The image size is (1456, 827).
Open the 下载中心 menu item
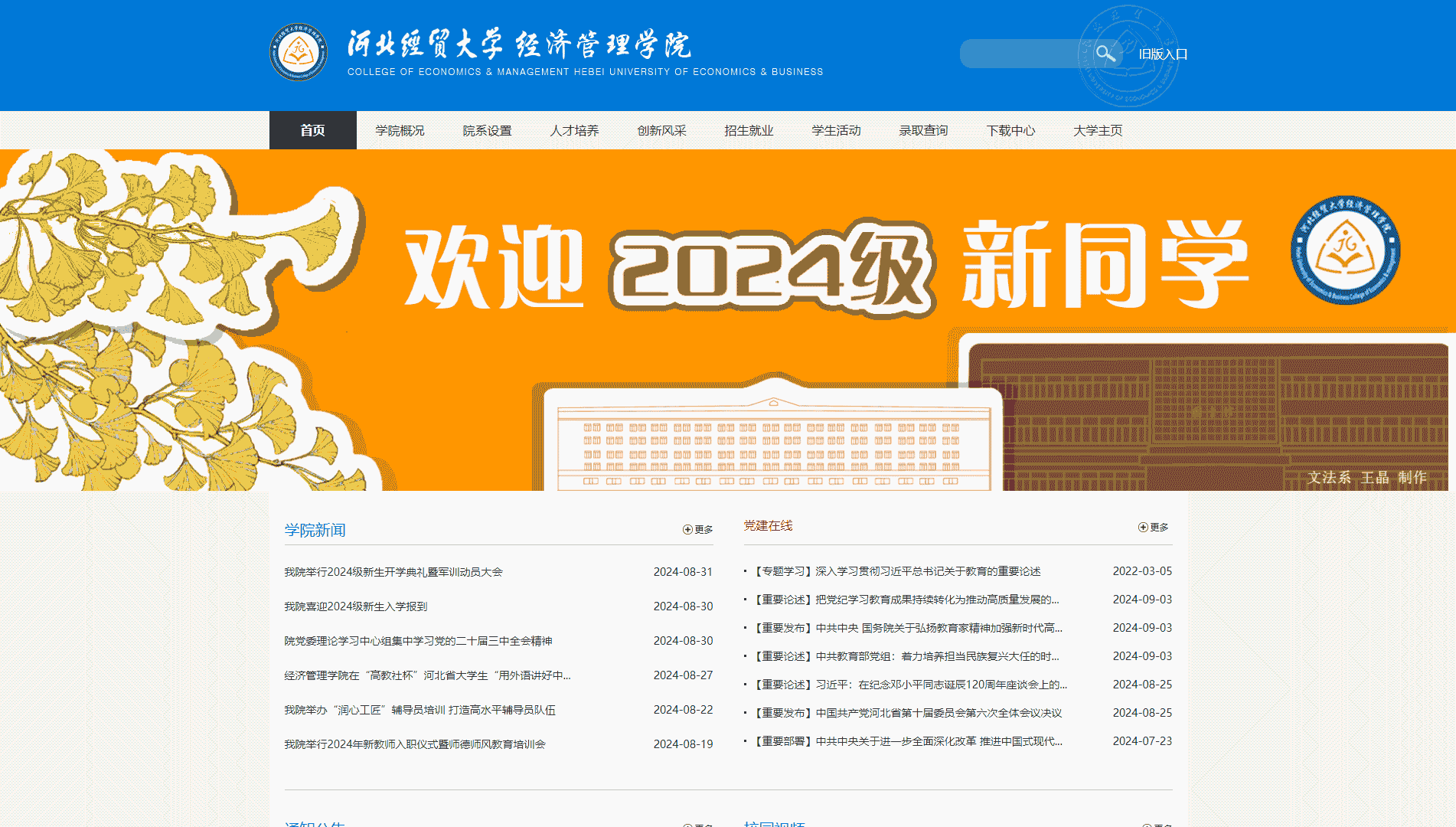coord(1010,131)
